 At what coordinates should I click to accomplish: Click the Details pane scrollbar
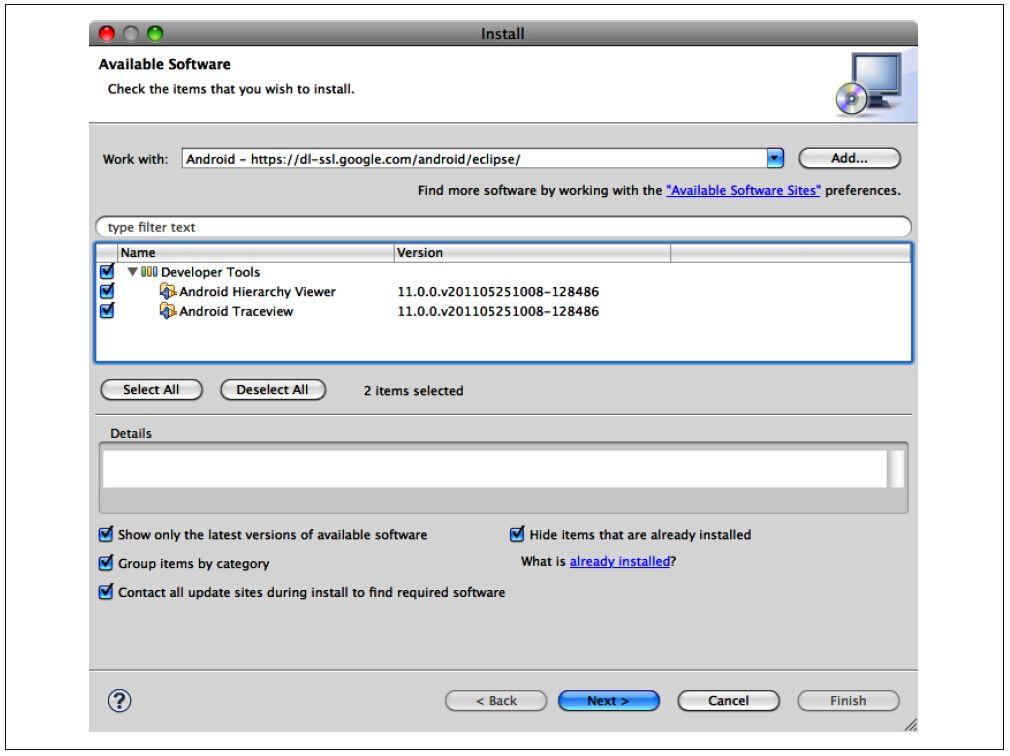click(895, 468)
